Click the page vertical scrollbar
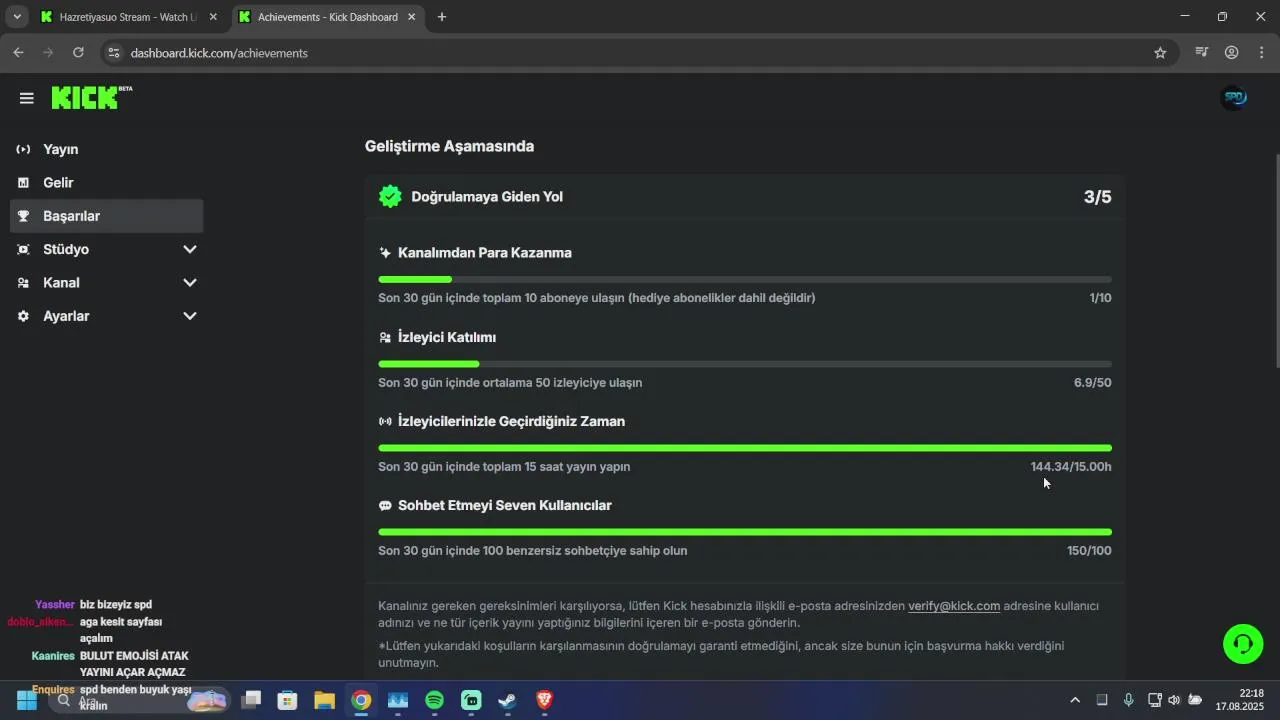 click(x=1276, y=260)
